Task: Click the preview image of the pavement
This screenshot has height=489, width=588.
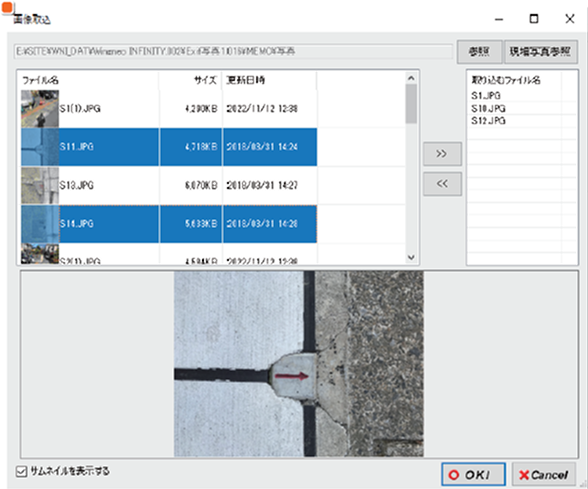Action: click(x=299, y=364)
